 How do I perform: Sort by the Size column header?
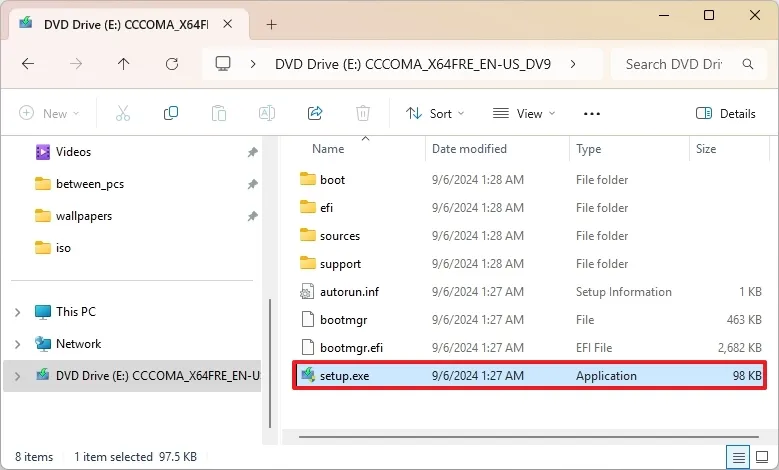click(x=705, y=149)
